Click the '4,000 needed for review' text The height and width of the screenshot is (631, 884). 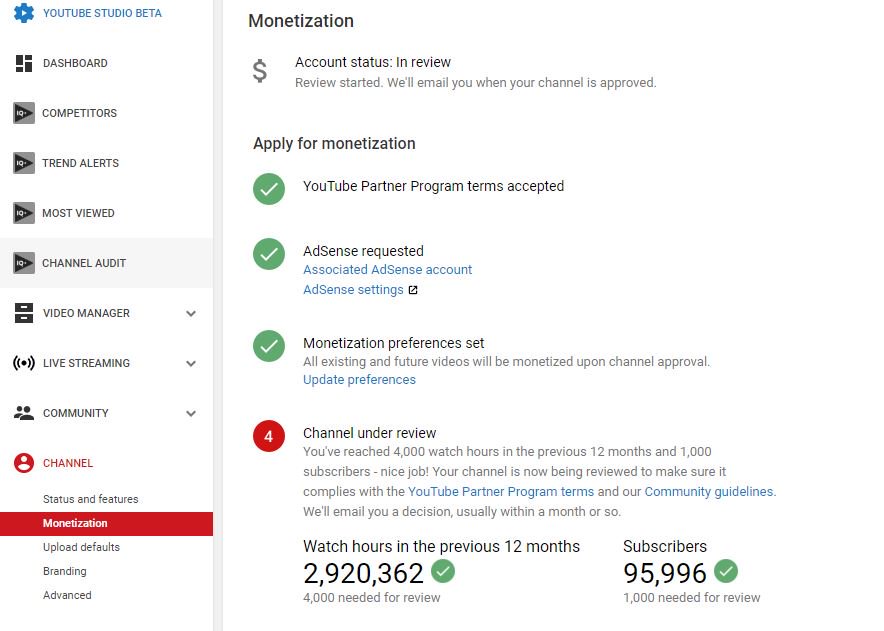tap(372, 598)
